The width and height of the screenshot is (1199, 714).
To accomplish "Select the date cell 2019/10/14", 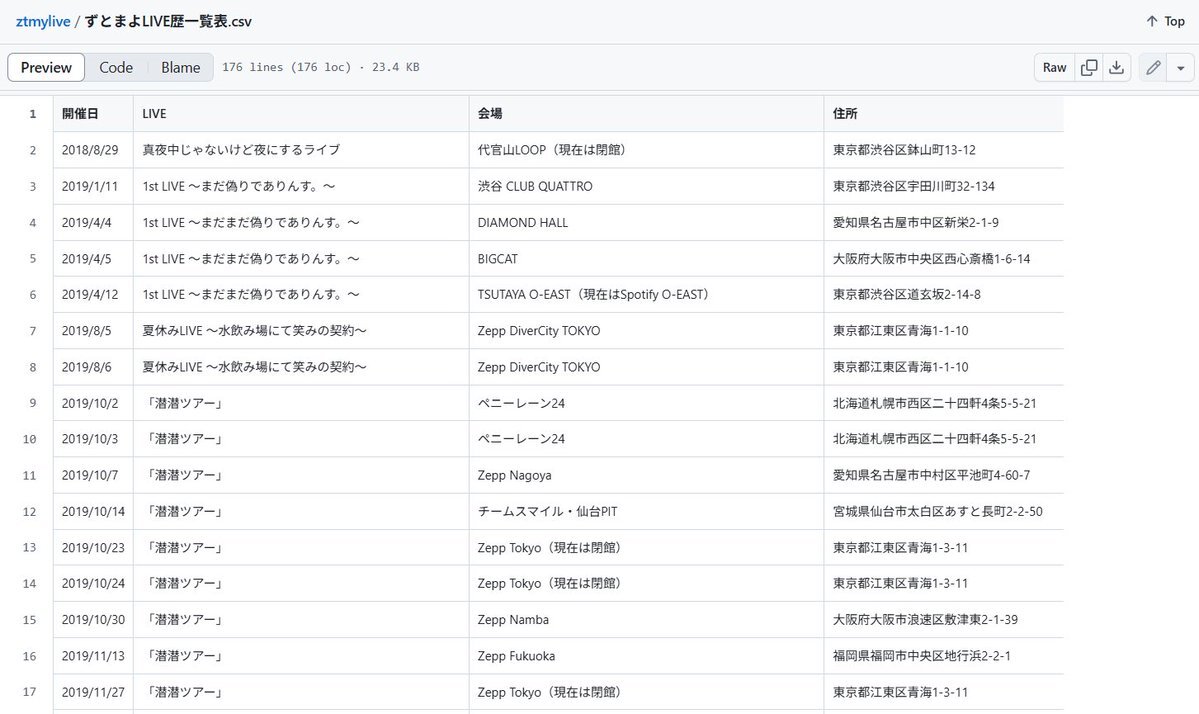I will (93, 511).
